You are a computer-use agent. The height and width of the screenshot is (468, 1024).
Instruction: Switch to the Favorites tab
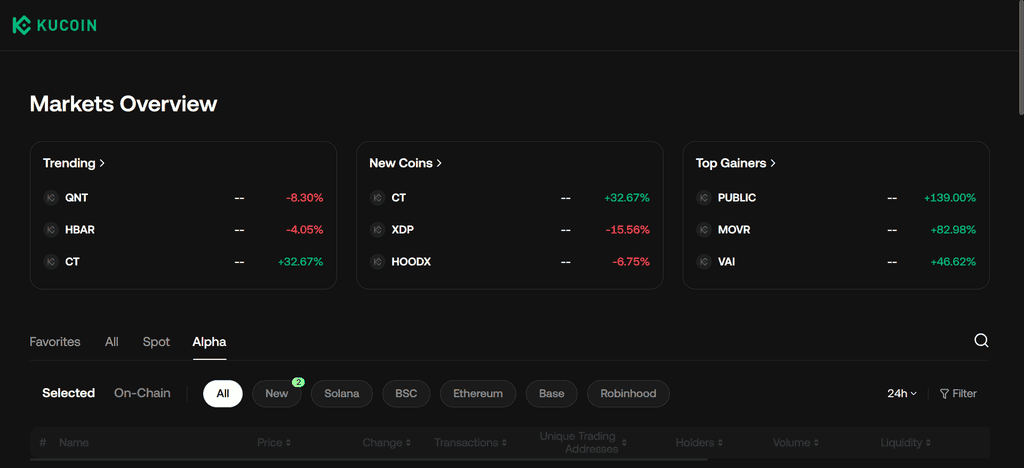[55, 341]
